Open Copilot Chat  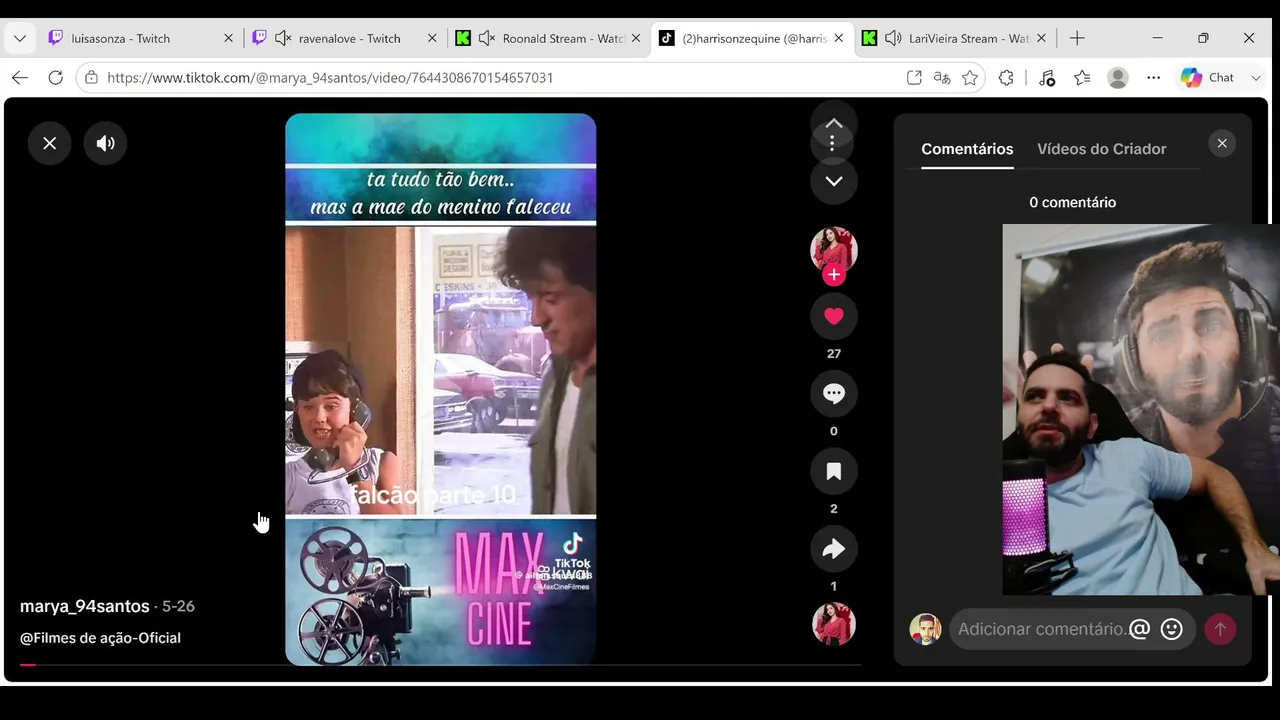tap(1208, 77)
